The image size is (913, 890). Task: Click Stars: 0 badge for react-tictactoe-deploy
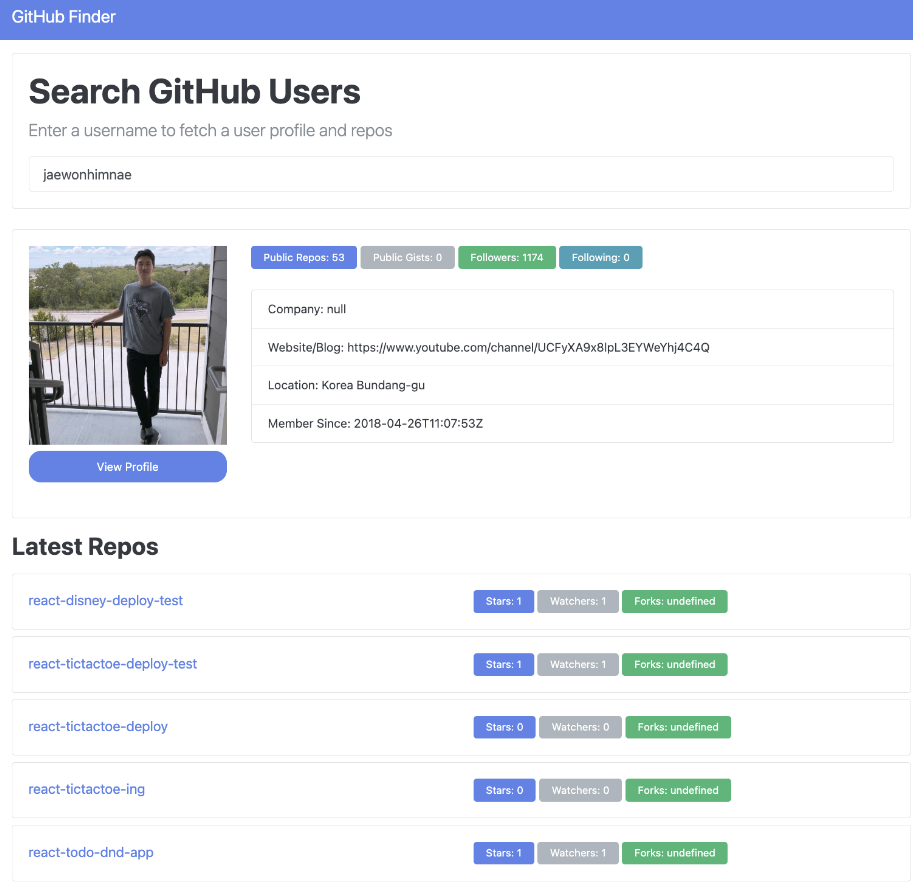tap(504, 727)
